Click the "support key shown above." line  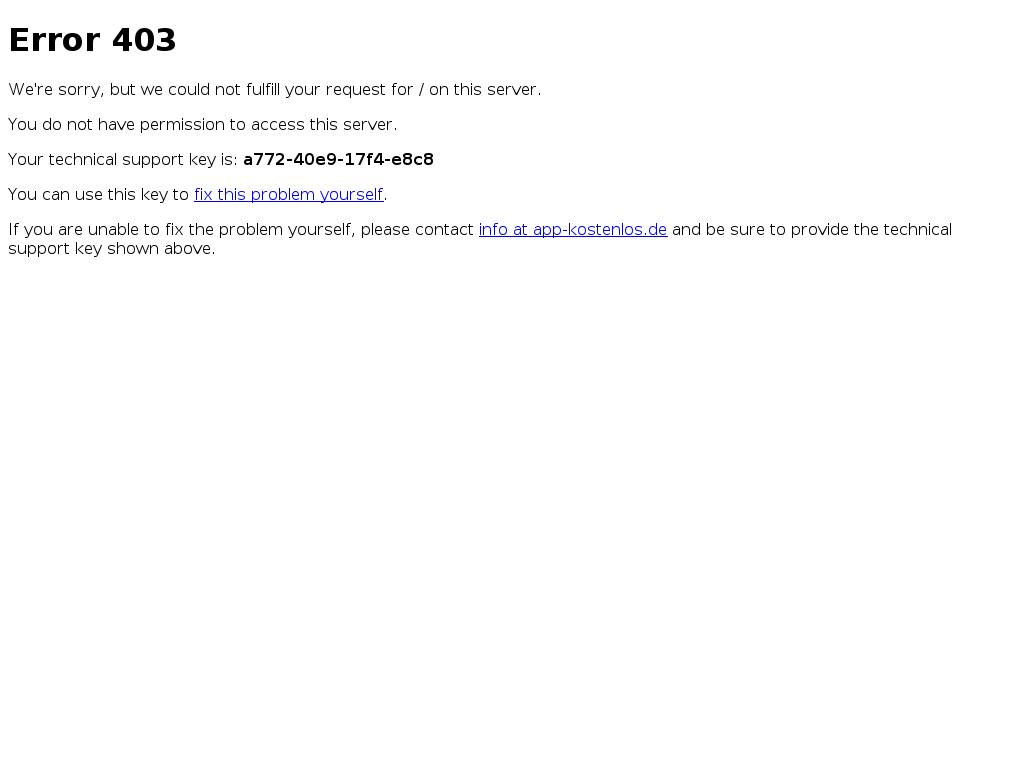(112, 249)
